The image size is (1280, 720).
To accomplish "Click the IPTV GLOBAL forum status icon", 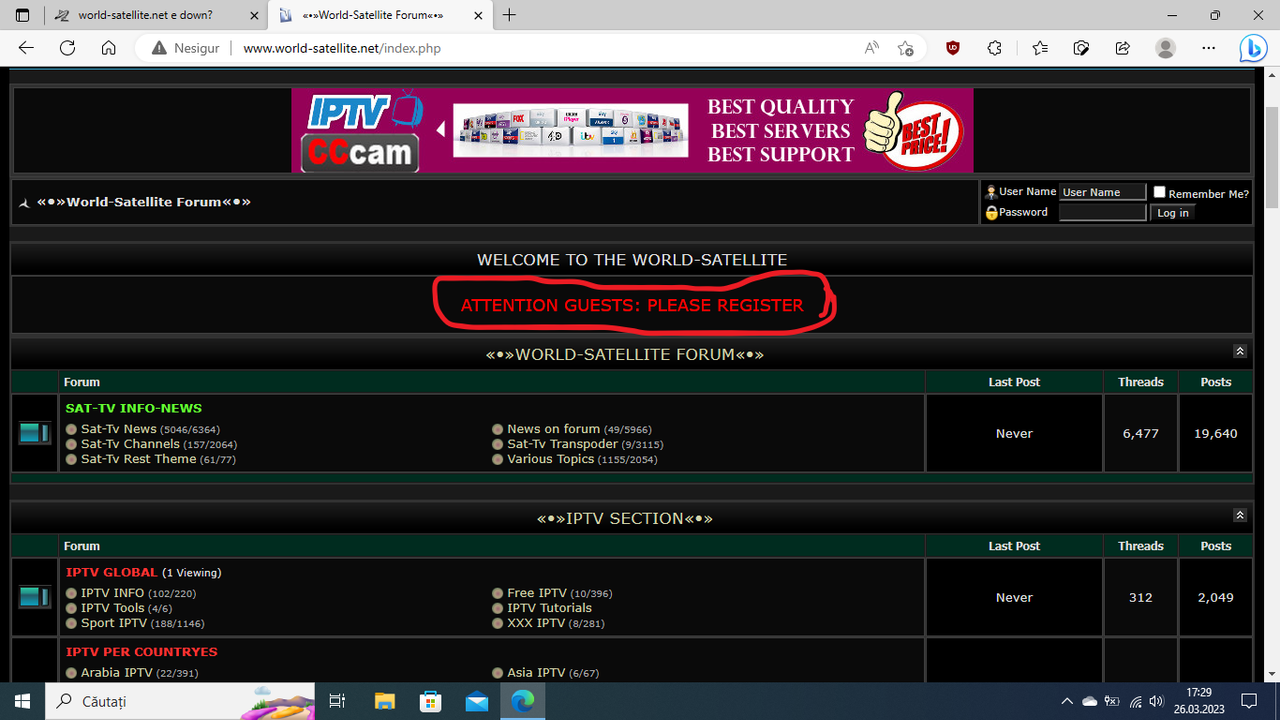I will 34,597.
